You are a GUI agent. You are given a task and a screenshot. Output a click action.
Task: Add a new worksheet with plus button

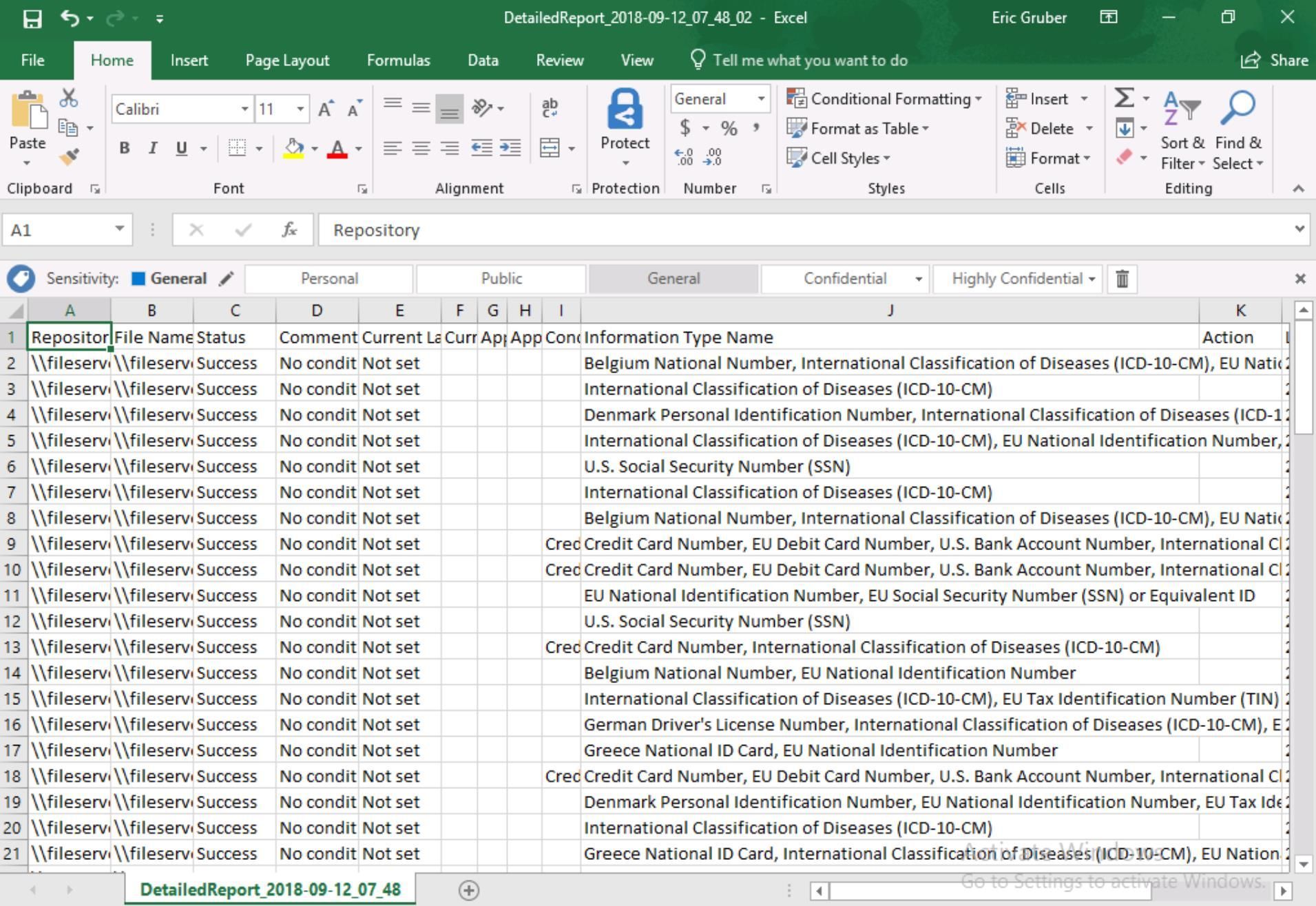pos(469,889)
